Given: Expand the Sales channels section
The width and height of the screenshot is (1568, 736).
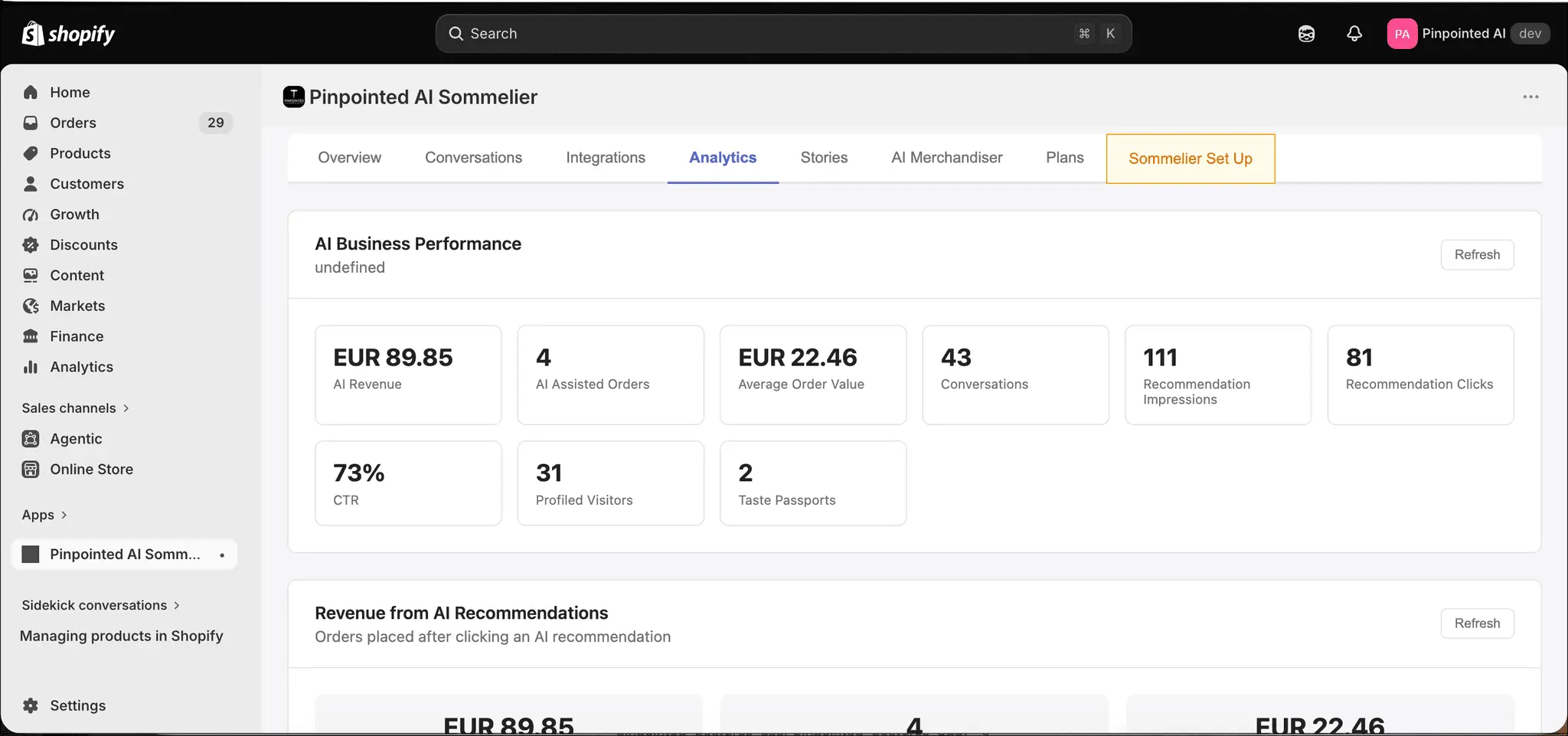Looking at the screenshot, I should click(75, 408).
